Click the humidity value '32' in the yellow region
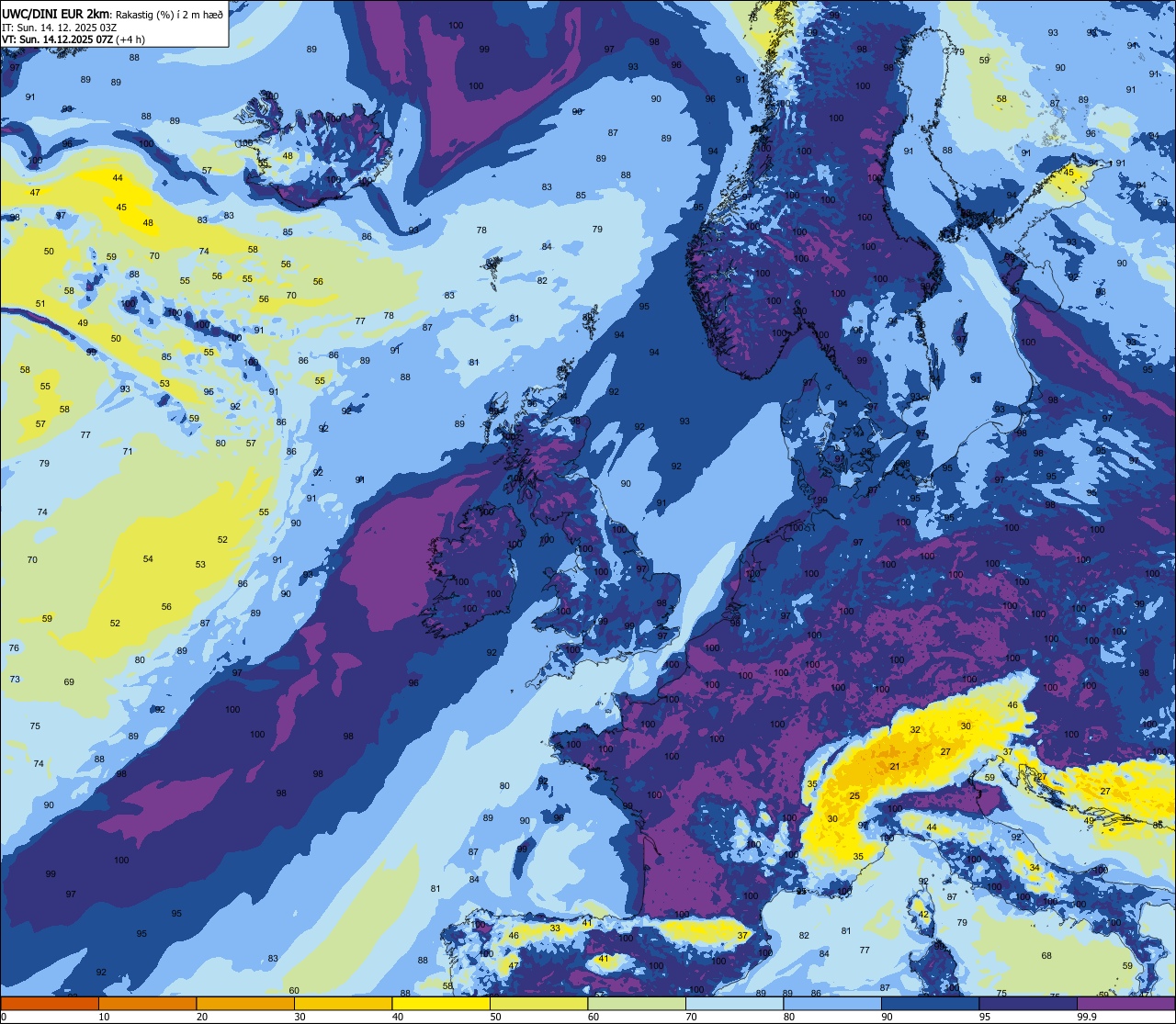Screen dimensions: 1176x1024 click(x=915, y=729)
